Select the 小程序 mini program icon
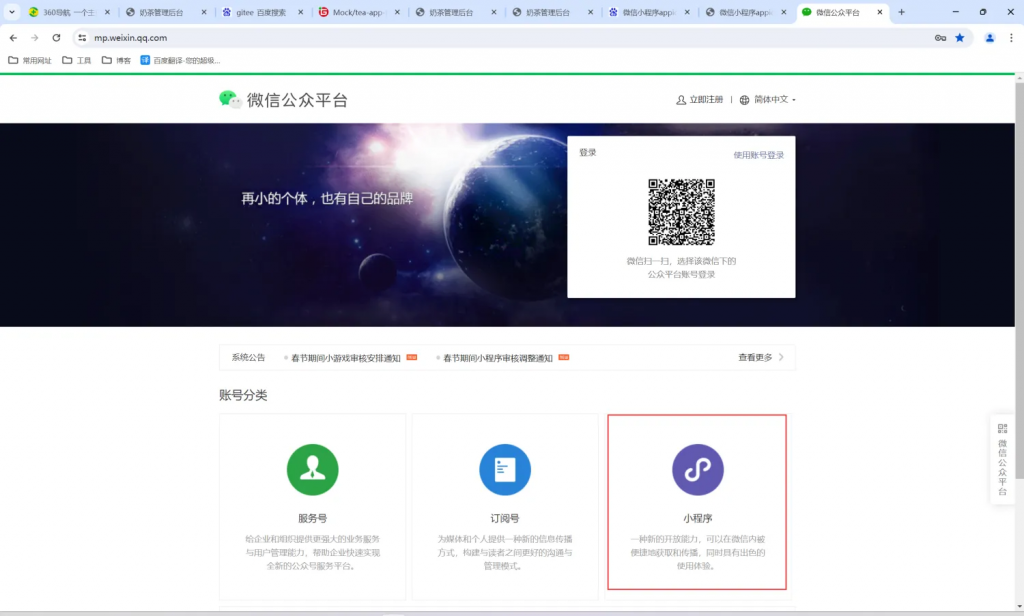Screen dimensions: 1024x616 click(x=697, y=470)
